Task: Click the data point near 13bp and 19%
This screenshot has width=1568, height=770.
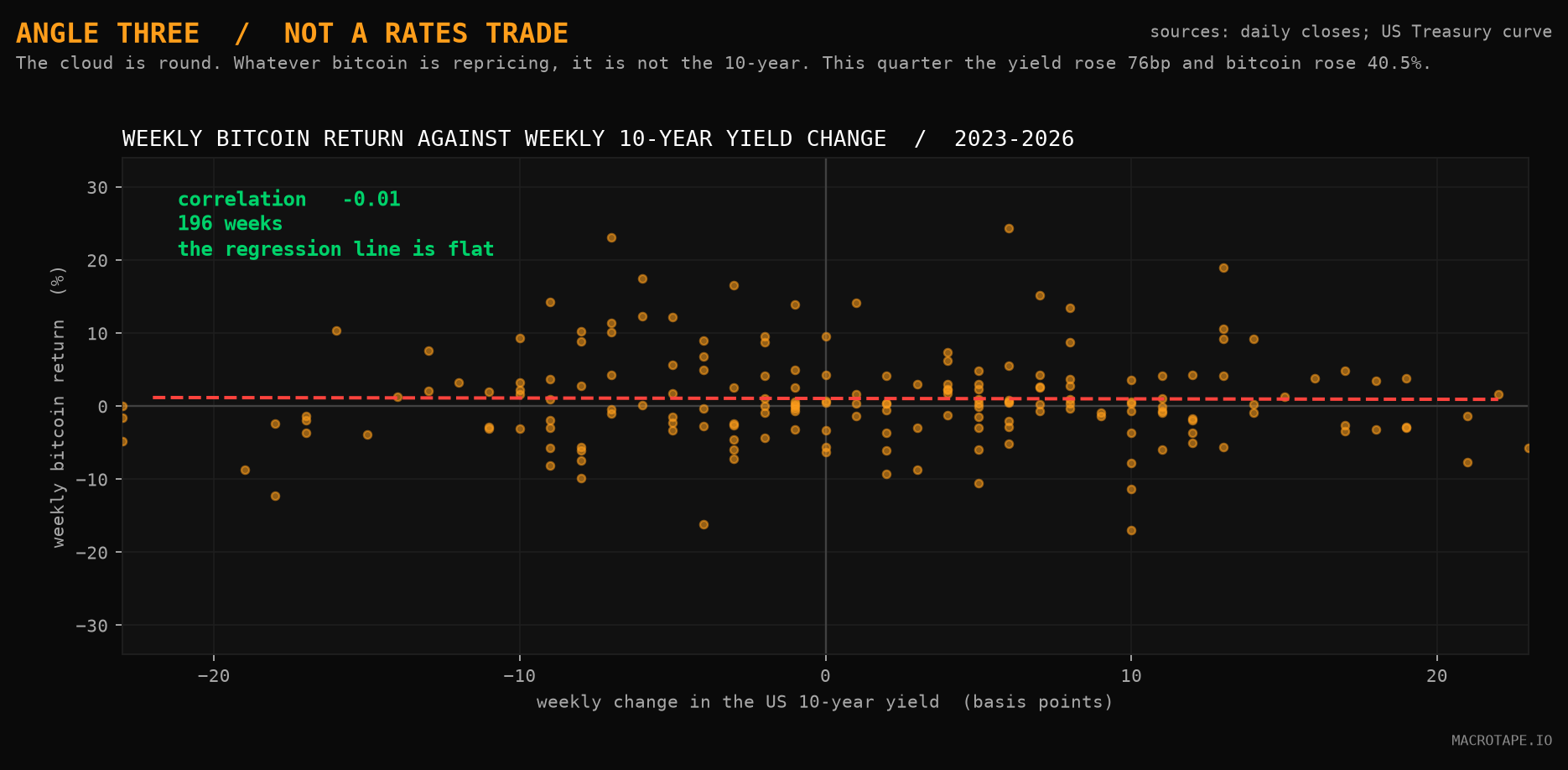Action: pyautogui.click(x=1223, y=268)
